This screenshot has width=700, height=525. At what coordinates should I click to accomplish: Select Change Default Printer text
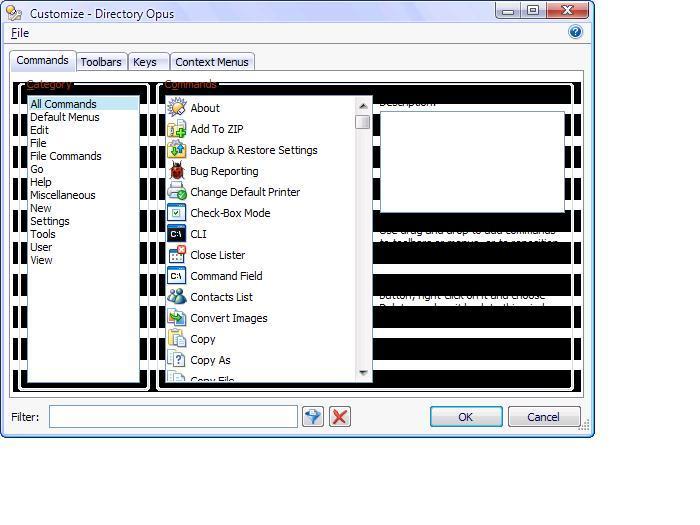[x=245, y=192]
